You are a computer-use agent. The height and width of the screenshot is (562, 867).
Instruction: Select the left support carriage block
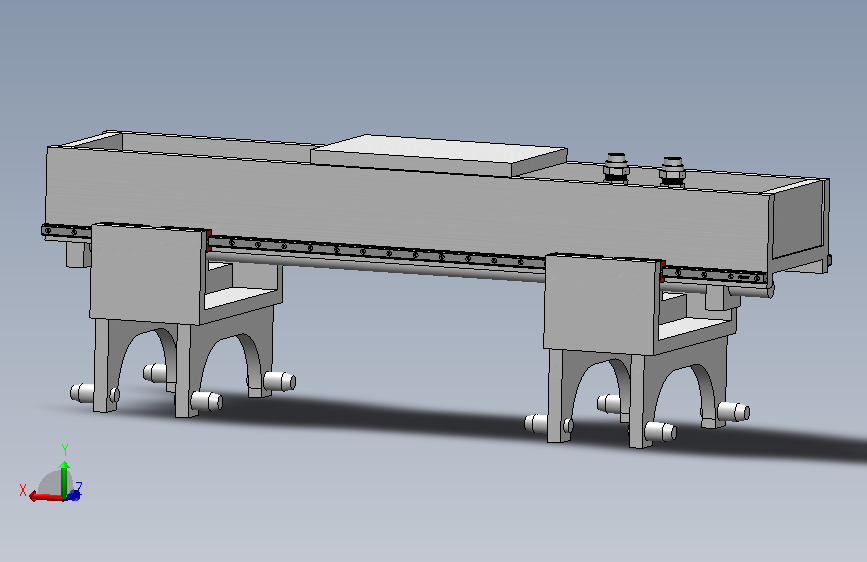pyautogui.click(x=147, y=273)
